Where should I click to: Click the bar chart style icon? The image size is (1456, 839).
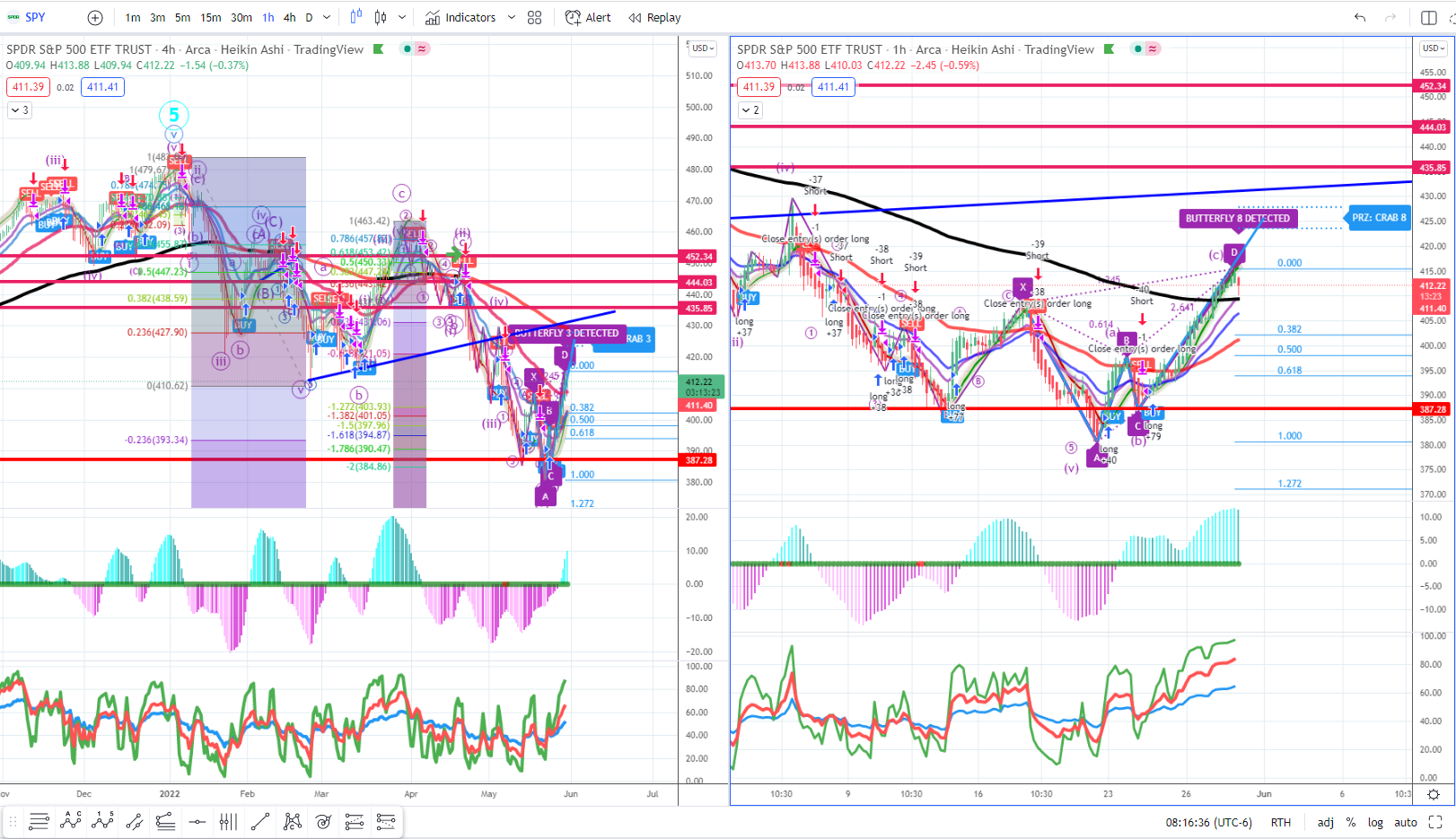[x=356, y=17]
